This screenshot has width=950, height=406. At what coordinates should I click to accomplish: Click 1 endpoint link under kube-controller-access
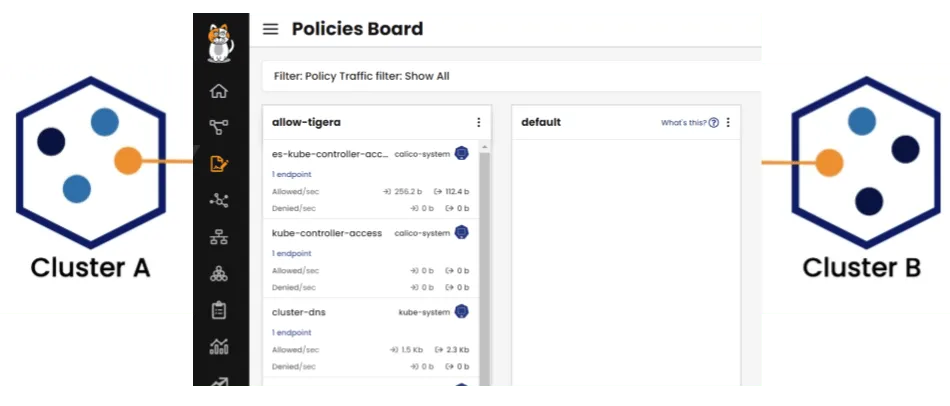click(291, 254)
